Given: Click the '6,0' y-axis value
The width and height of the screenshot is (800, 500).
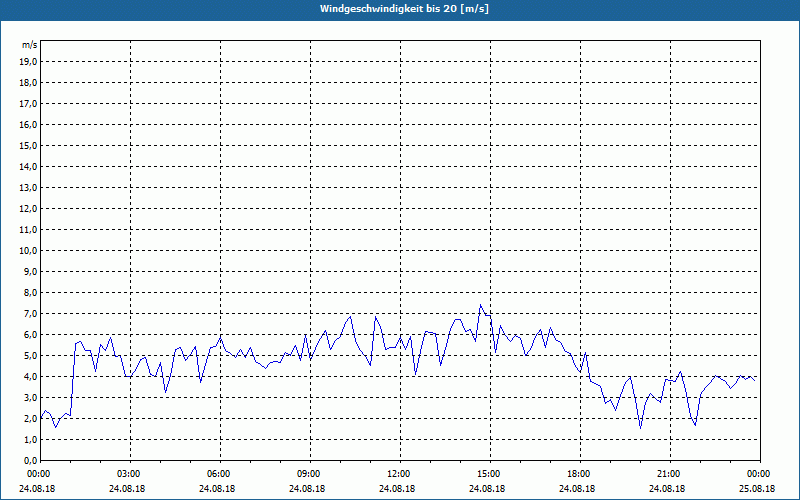Looking at the screenshot, I should click(x=30, y=335).
